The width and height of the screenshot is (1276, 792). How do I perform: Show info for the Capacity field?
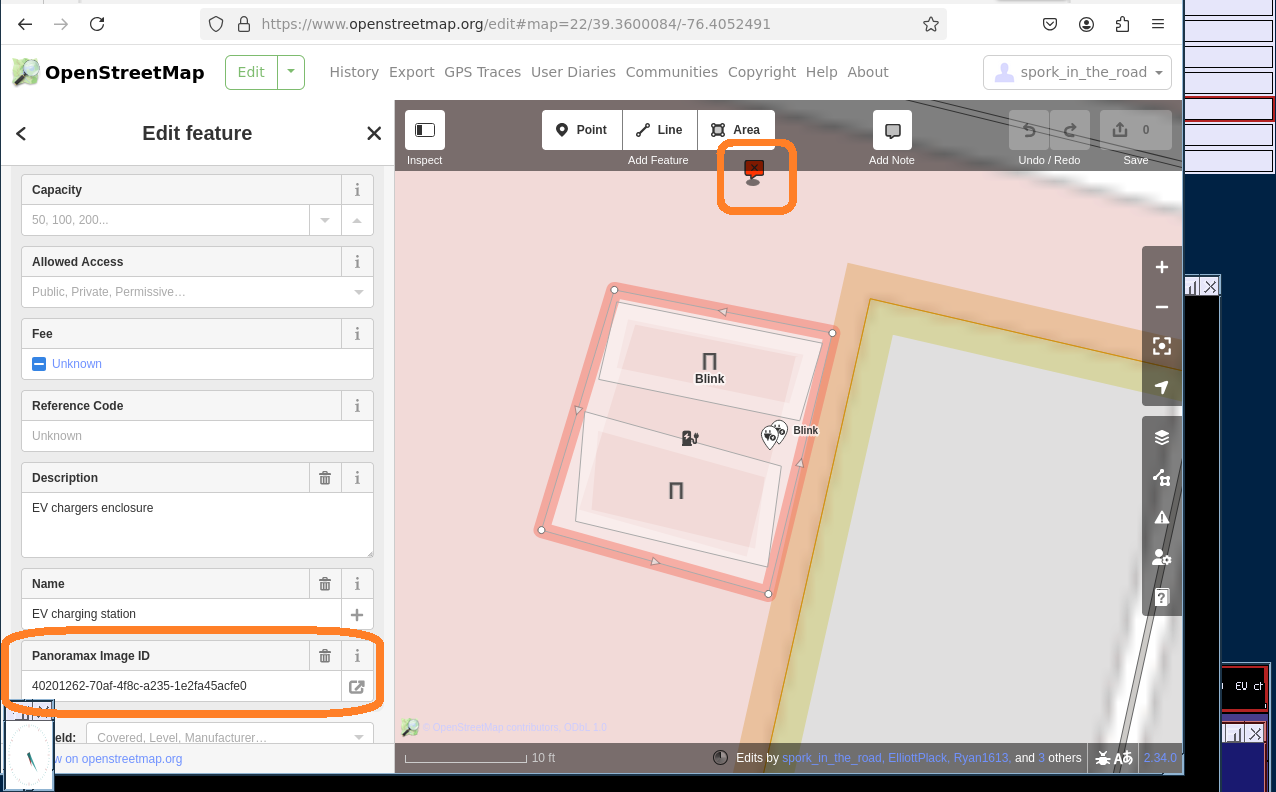(x=357, y=190)
